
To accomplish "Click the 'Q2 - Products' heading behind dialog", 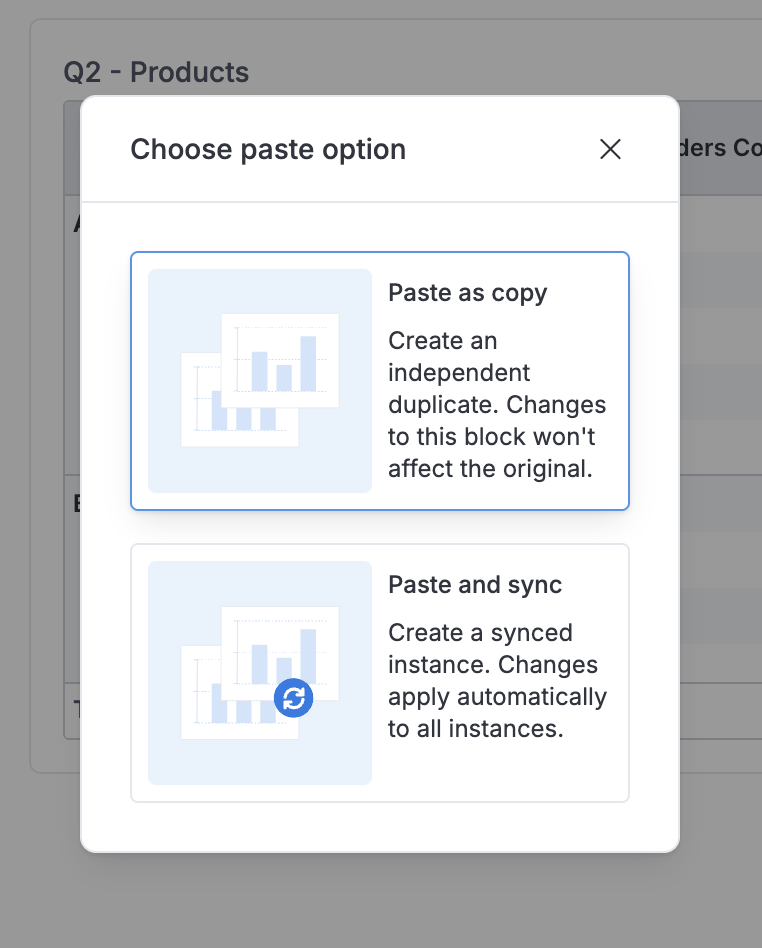I will click(x=156, y=72).
